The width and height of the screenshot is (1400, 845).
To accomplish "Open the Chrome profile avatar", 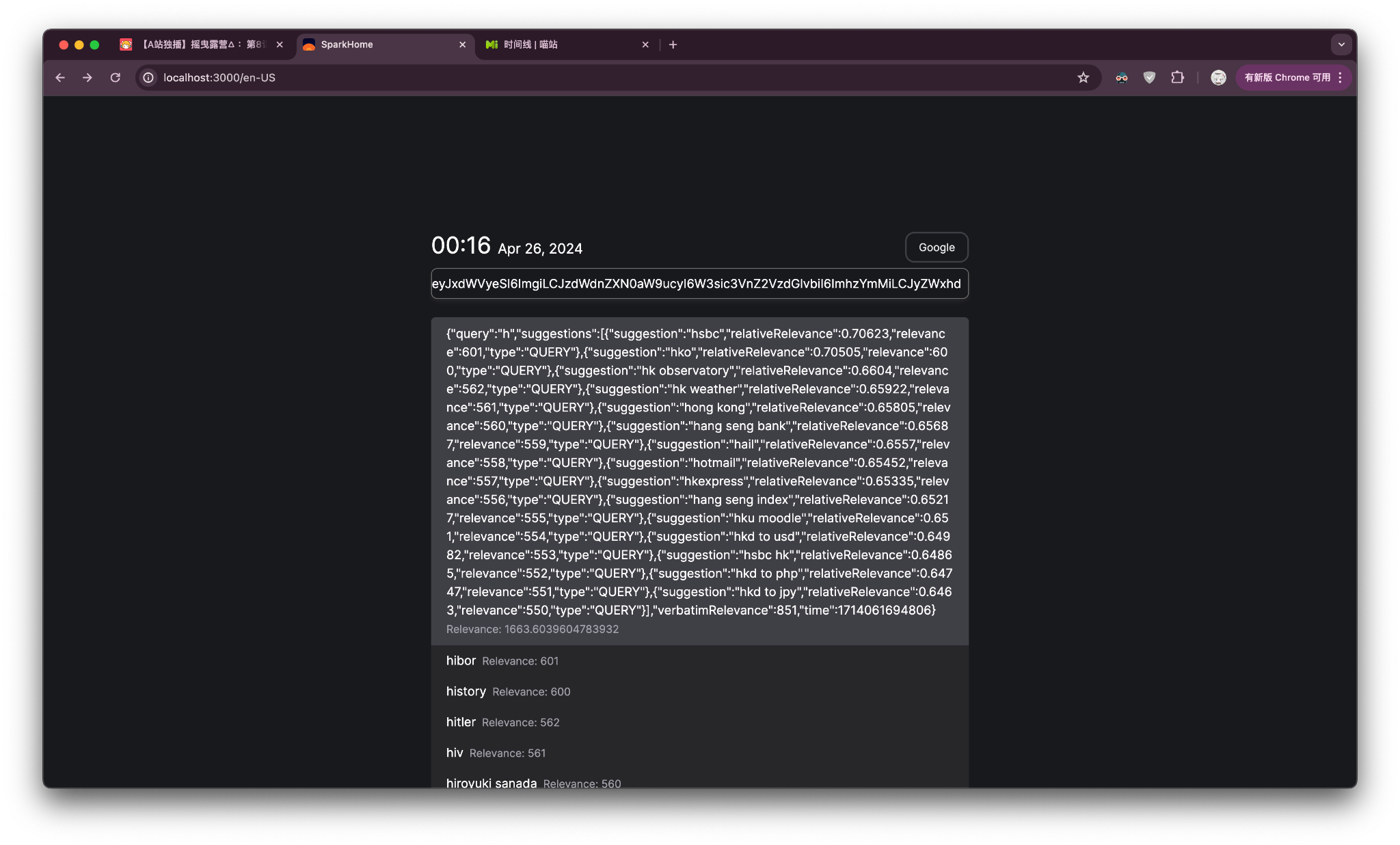I will (1218, 78).
